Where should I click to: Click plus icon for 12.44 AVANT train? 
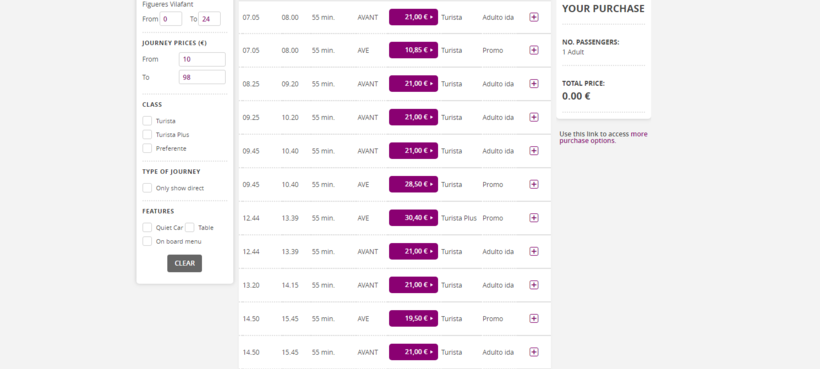click(x=533, y=251)
